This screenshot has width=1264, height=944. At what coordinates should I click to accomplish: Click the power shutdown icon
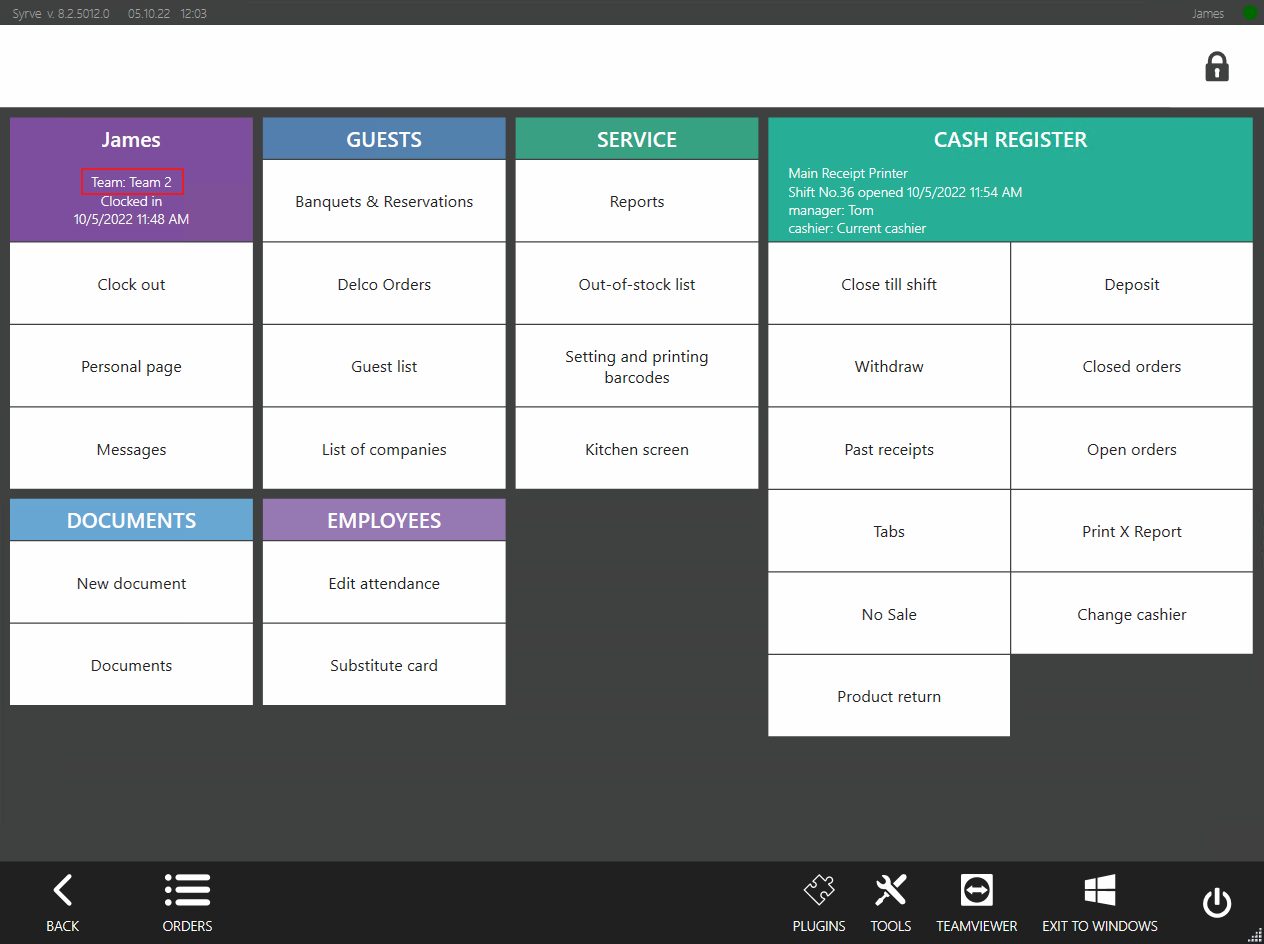pos(1216,903)
